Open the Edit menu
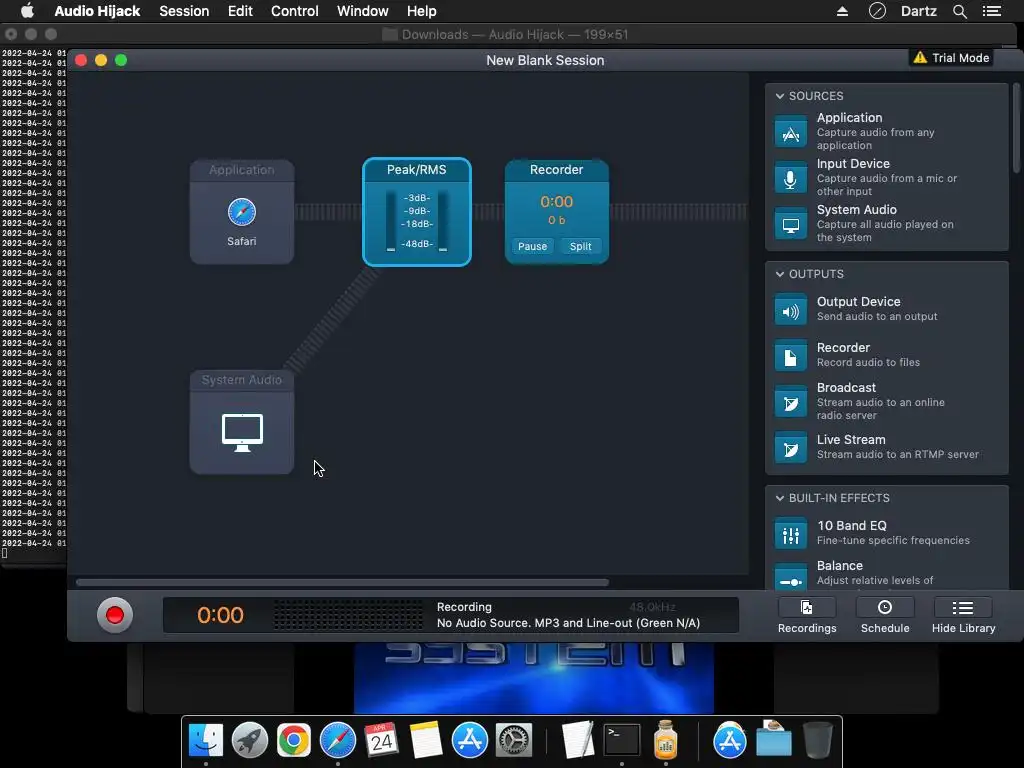Image resolution: width=1024 pixels, height=768 pixels. 240,11
